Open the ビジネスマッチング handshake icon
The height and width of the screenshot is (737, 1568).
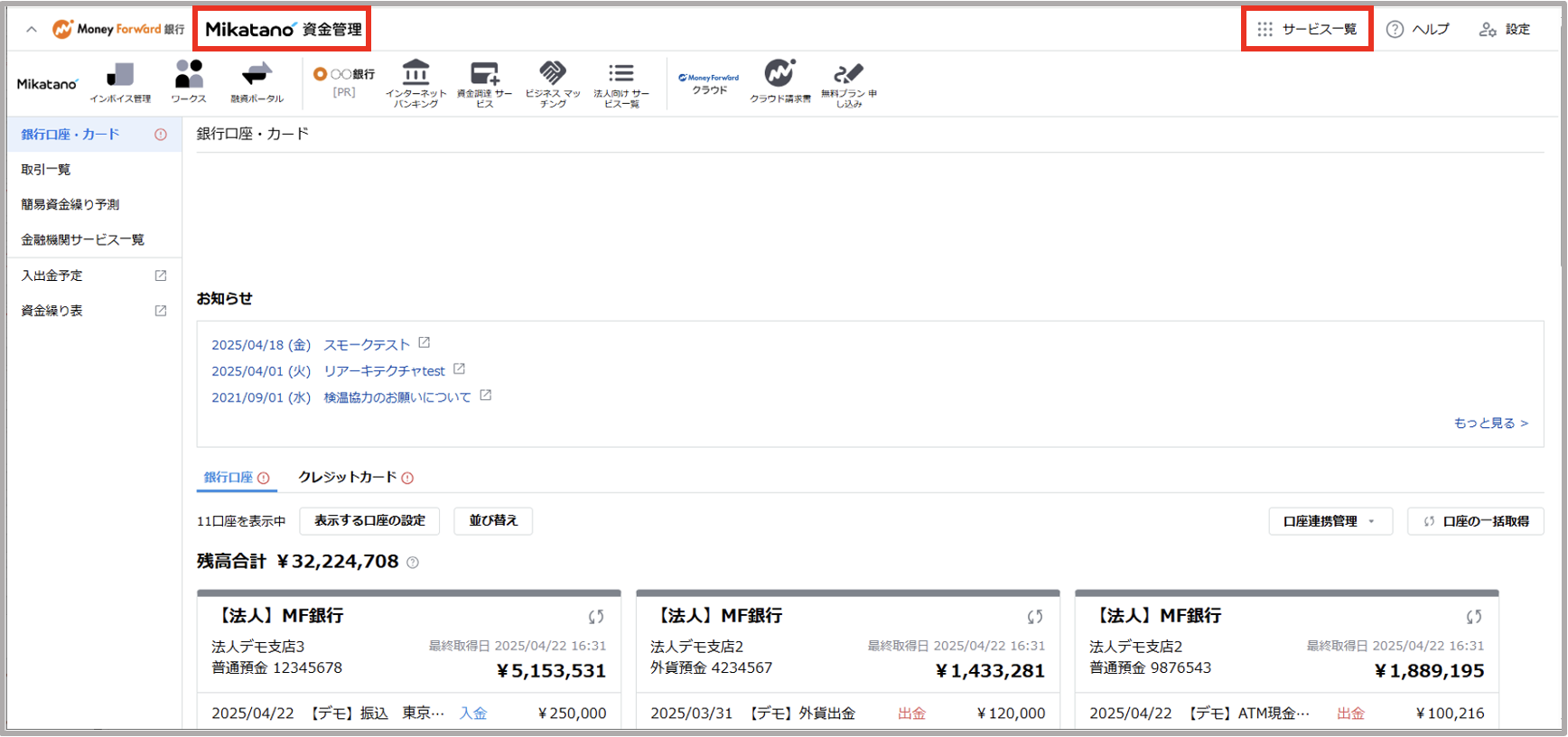click(553, 73)
